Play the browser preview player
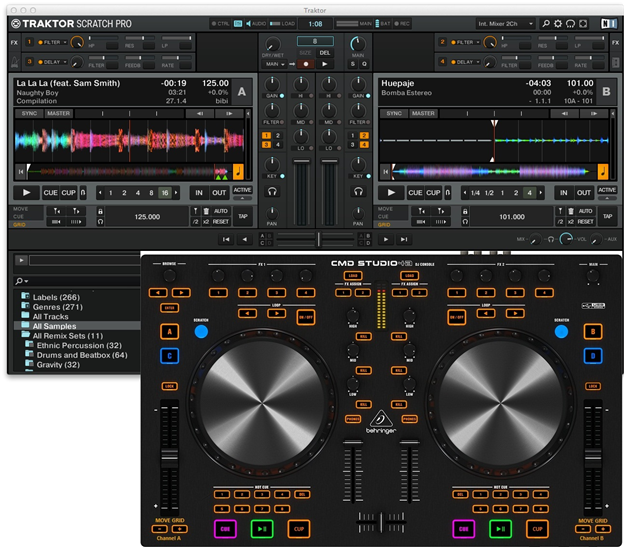The image size is (624, 547). [21, 260]
